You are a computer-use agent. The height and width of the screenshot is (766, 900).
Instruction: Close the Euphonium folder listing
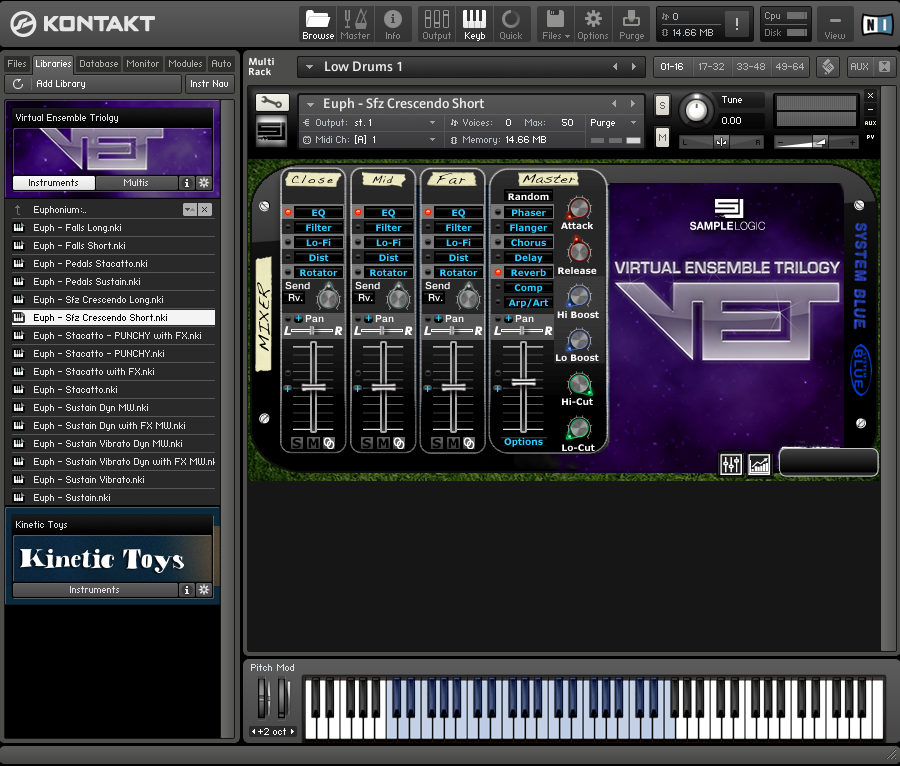tap(205, 209)
